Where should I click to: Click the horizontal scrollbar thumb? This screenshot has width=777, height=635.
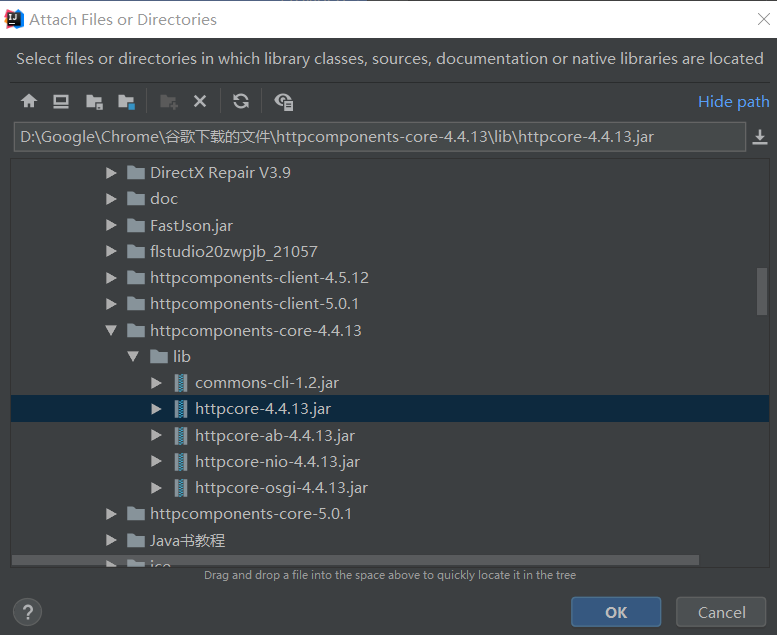click(355, 560)
